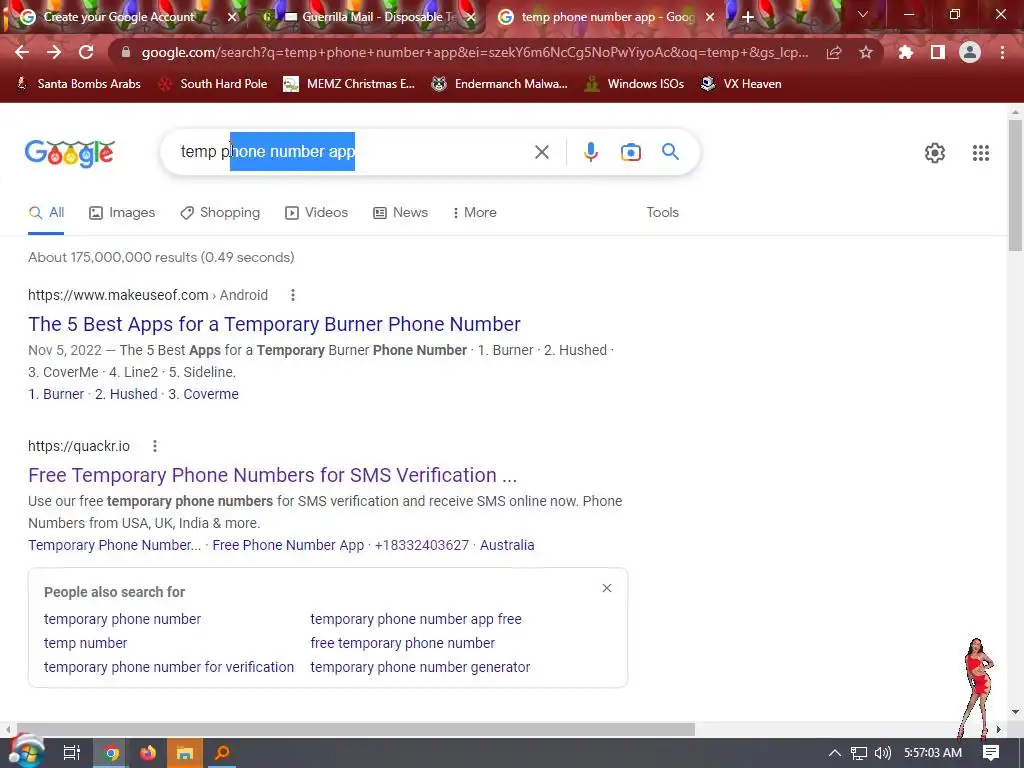Open the Chrome three-dot menu
Image resolution: width=1024 pixels, height=768 pixels.
1002,52
